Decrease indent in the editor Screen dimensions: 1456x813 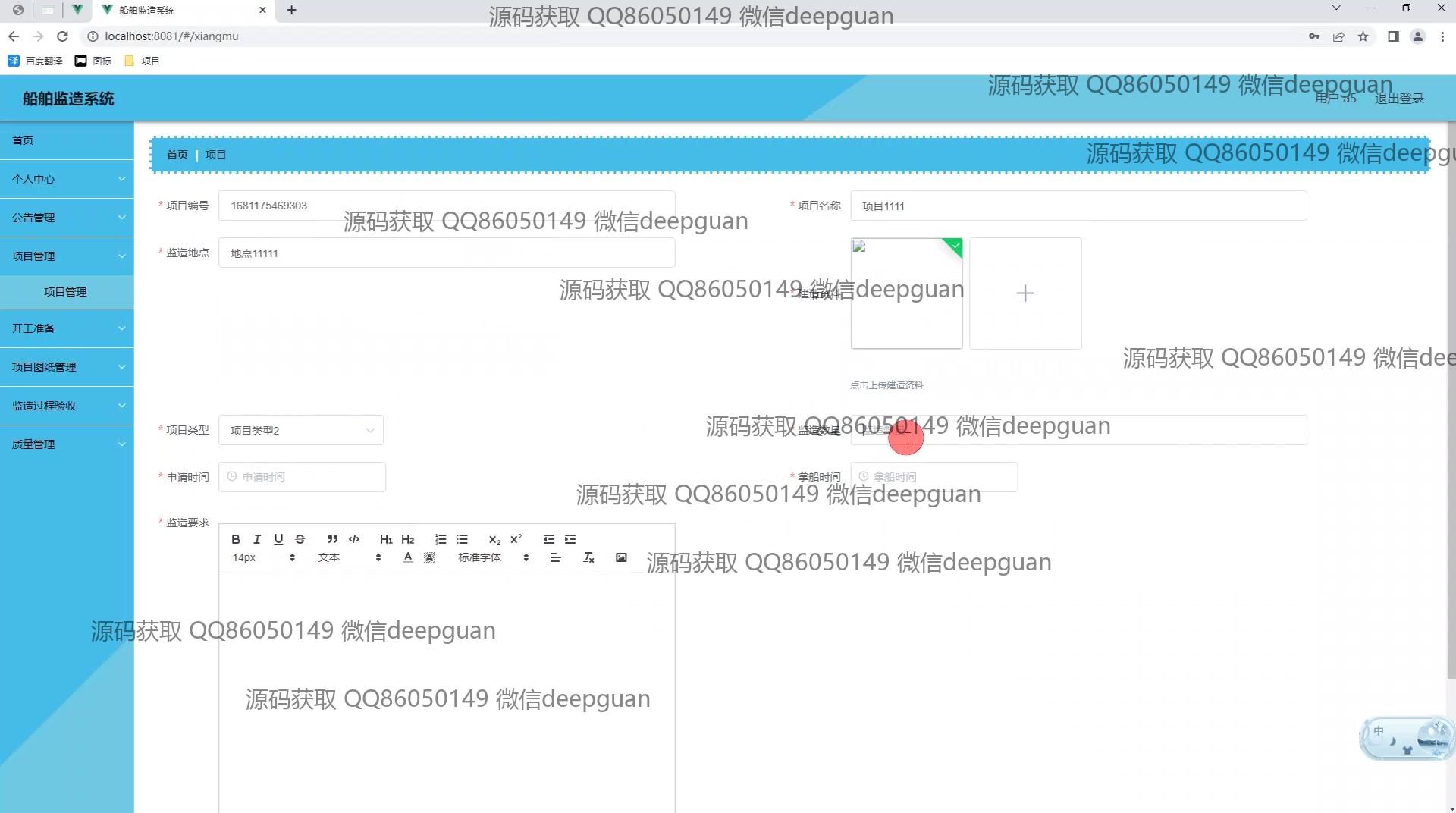click(549, 539)
